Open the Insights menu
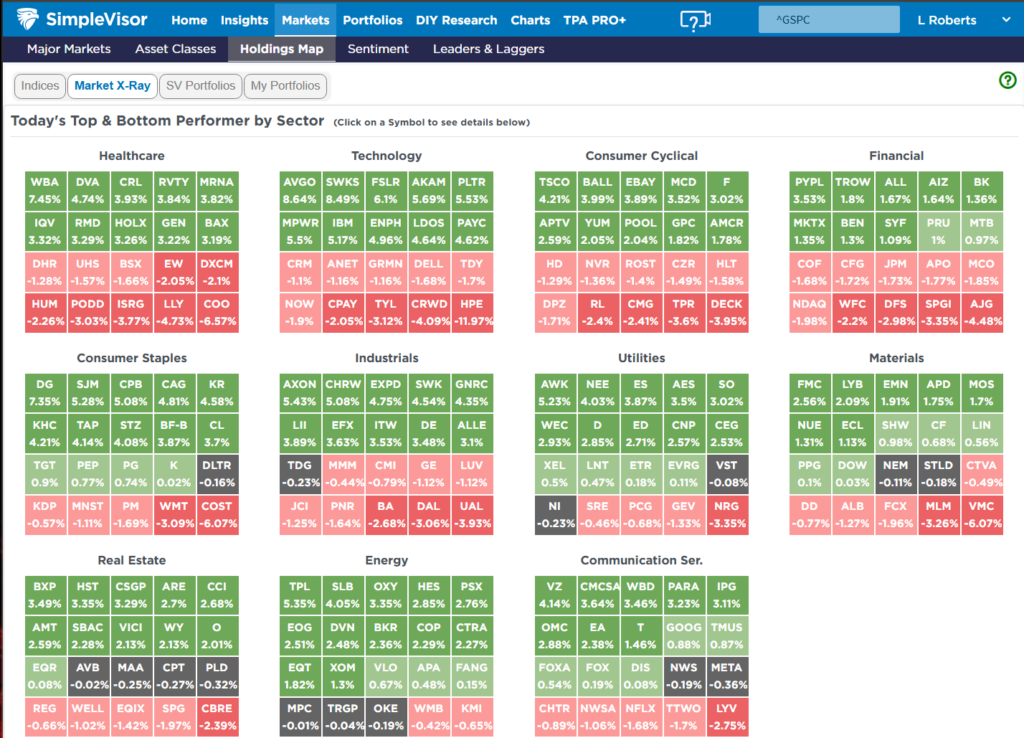 244,20
